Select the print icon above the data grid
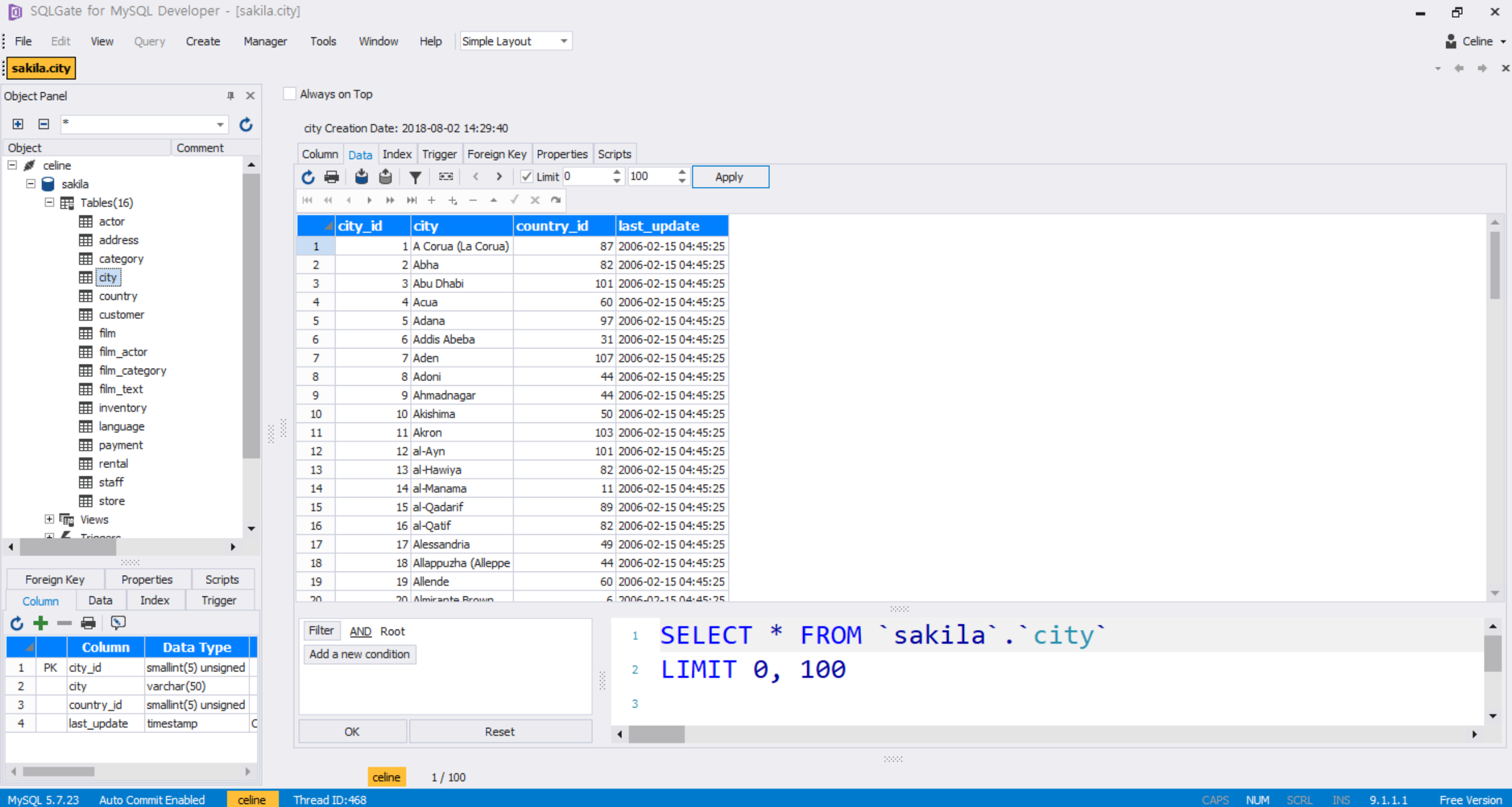Screen dimensions: 1512x807 331,176
